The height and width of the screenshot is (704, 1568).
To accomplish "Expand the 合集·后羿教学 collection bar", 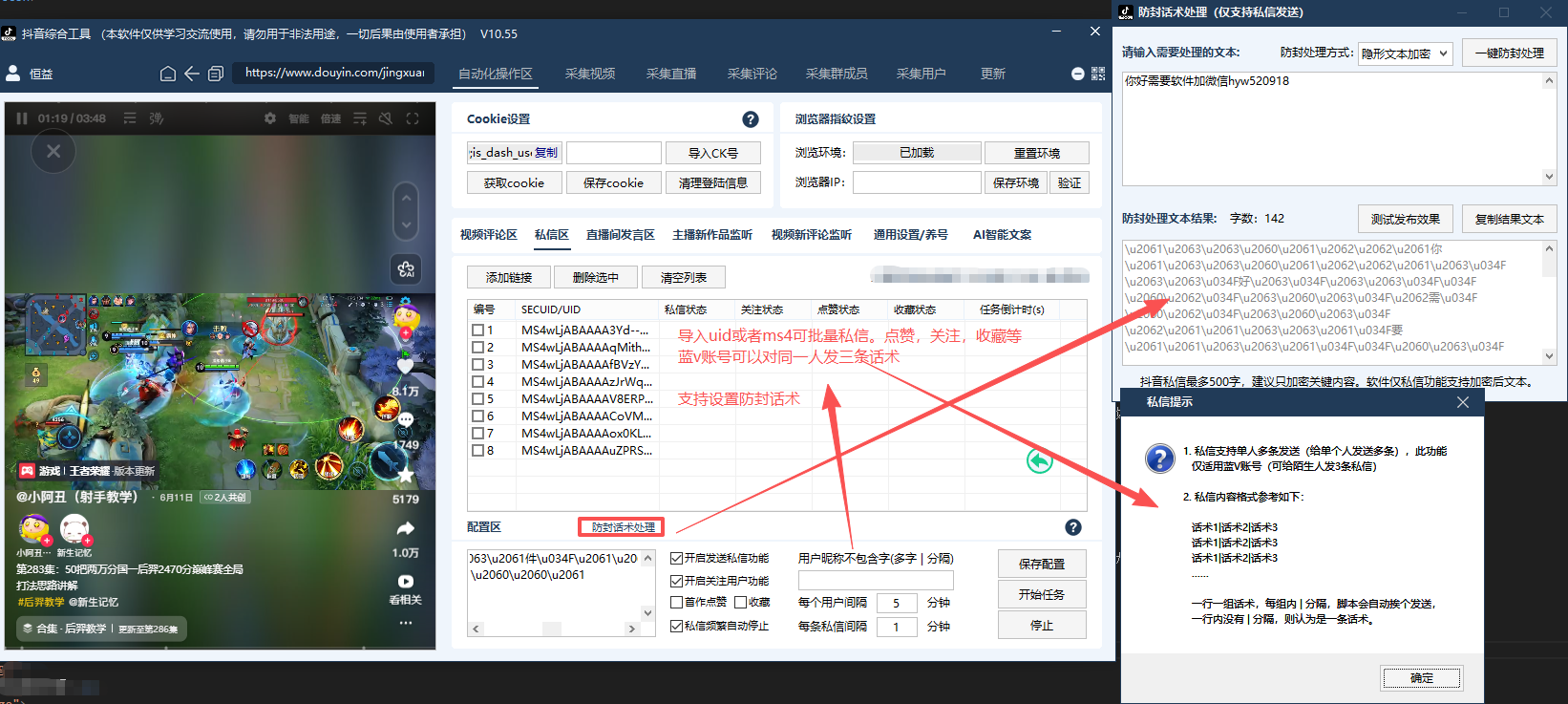I will (101, 629).
